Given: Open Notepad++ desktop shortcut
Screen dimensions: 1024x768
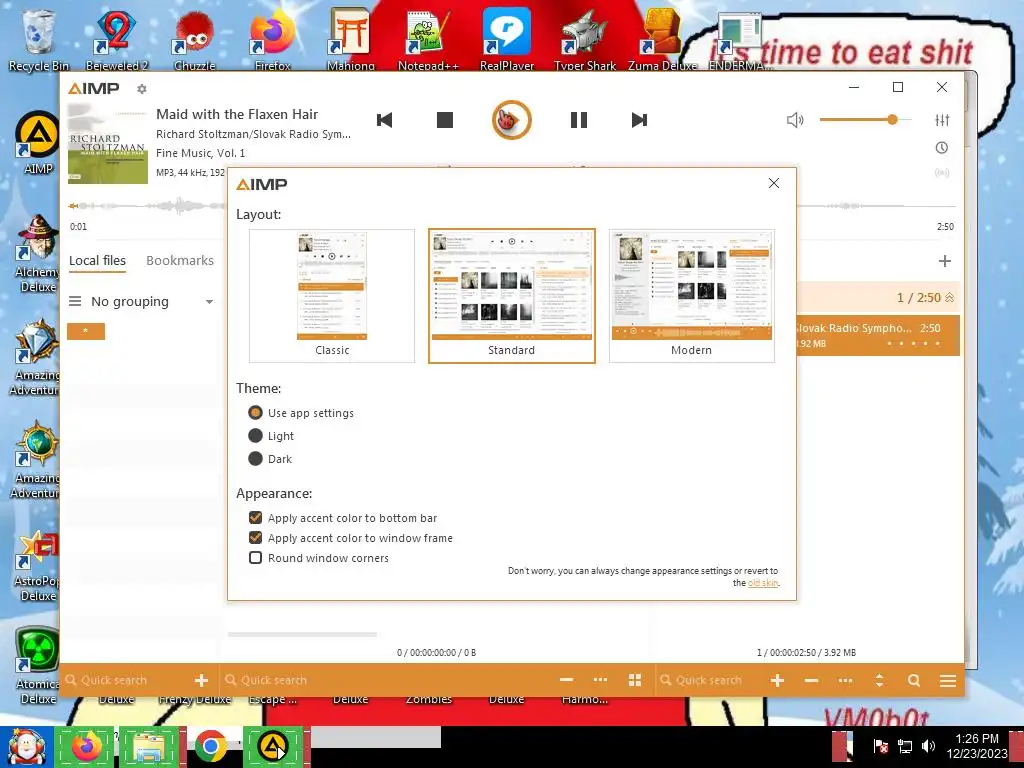Looking at the screenshot, I should (x=428, y=38).
